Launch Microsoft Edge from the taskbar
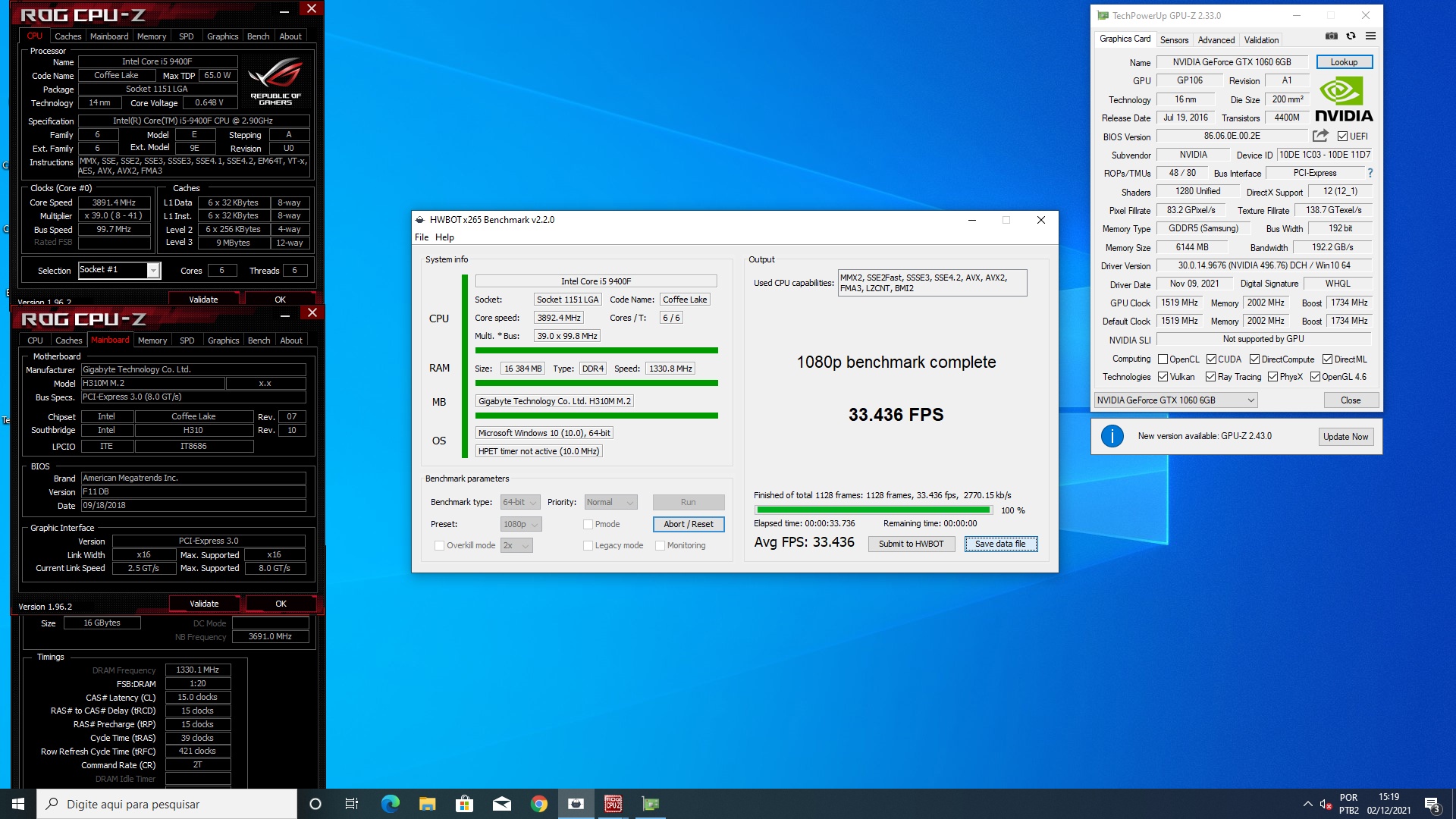This screenshot has height=819, width=1456. pyautogui.click(x=390, y=804)
